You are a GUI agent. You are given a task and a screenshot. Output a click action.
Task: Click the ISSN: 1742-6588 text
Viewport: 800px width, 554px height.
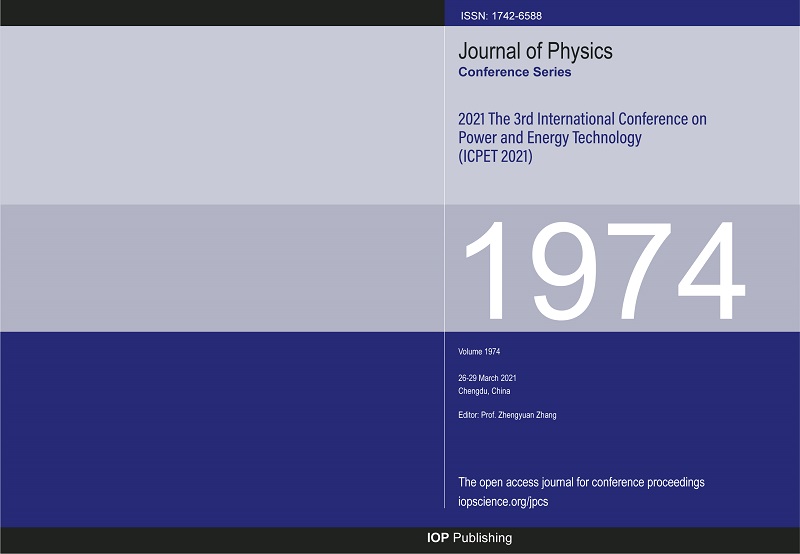501,16
